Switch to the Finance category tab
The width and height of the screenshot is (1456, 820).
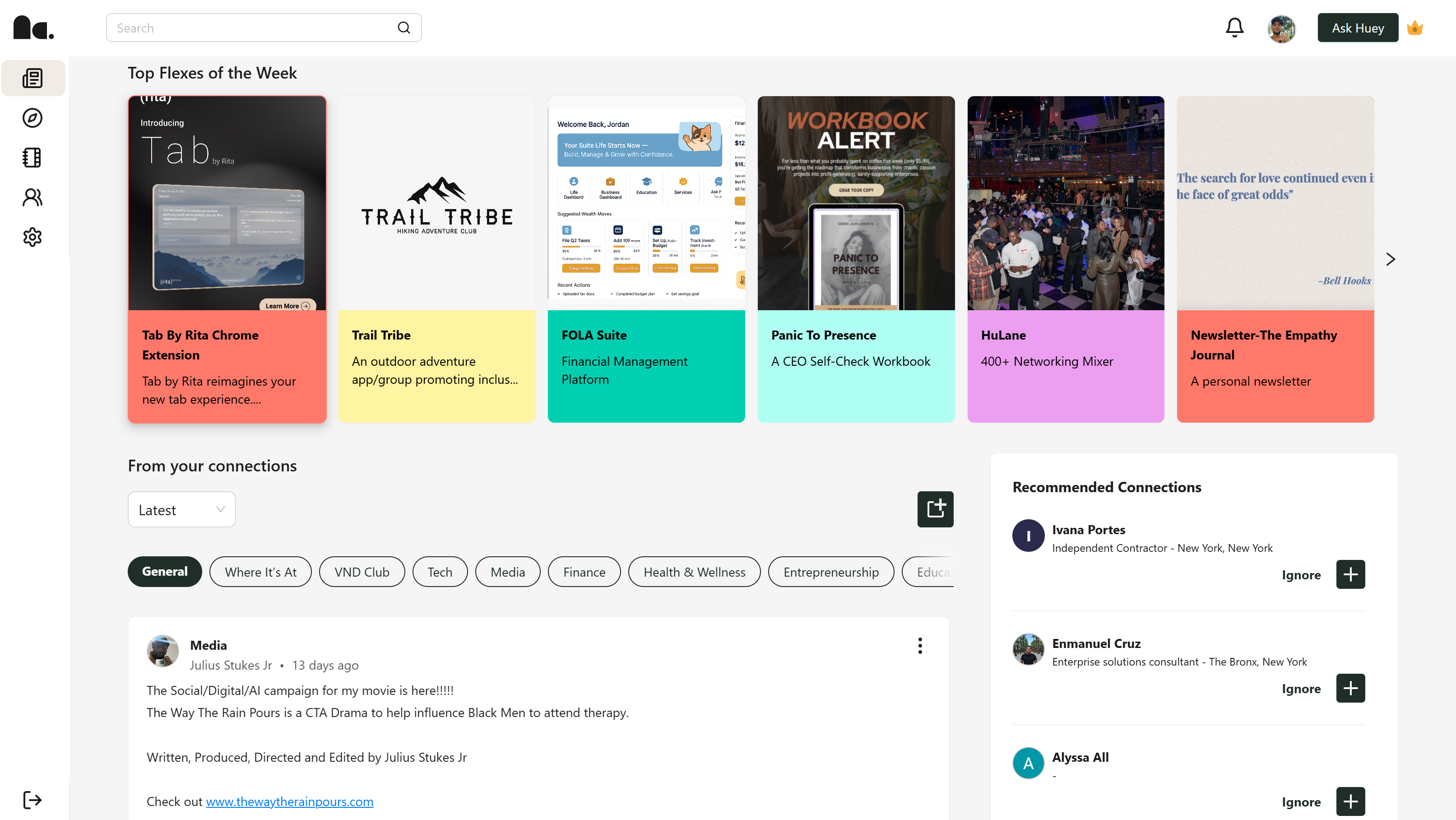pyautogui.click(x=584, y=572)
